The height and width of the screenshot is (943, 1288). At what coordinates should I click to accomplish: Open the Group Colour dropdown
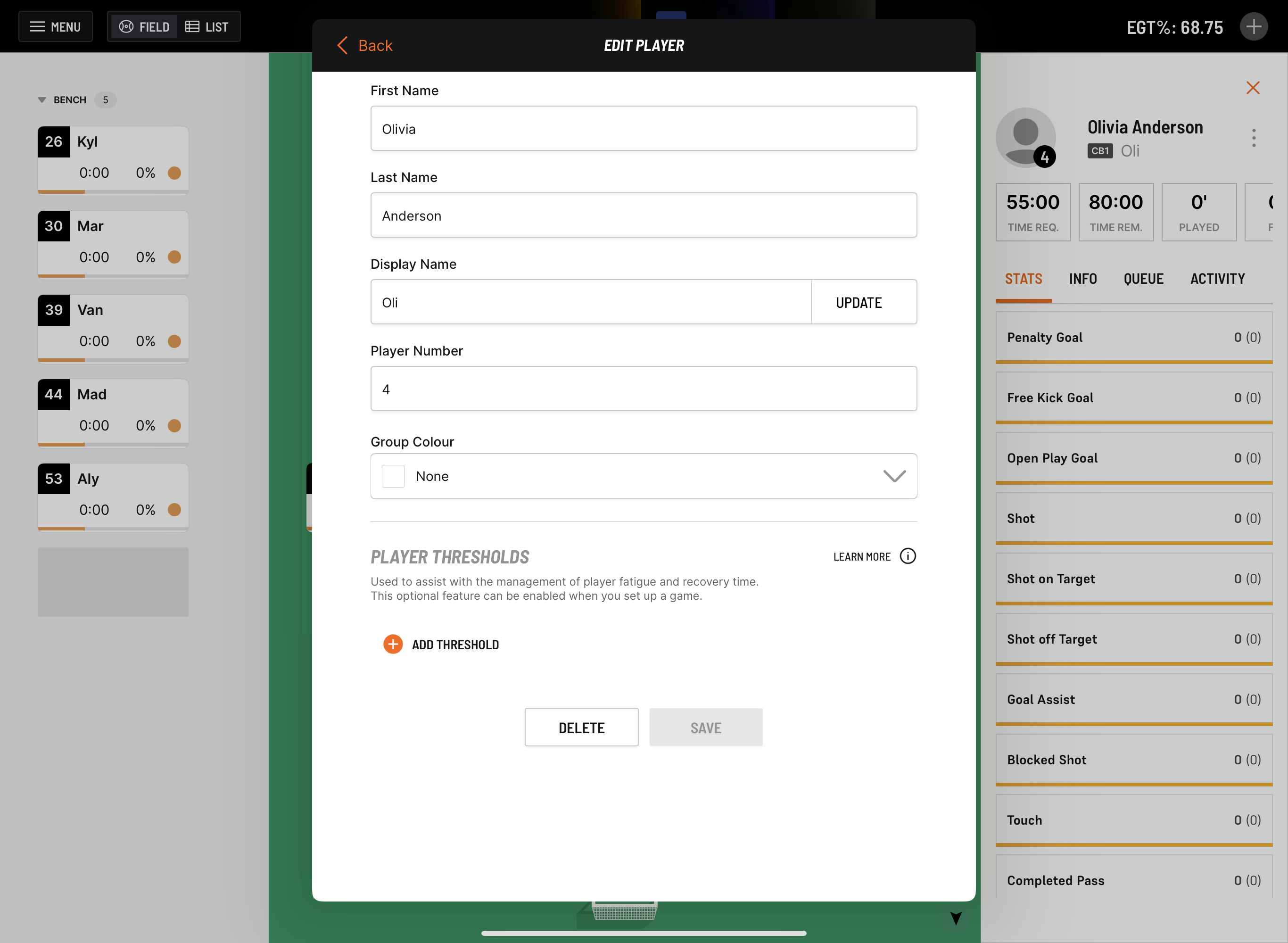pyautogui.click(x=643, y=476)
